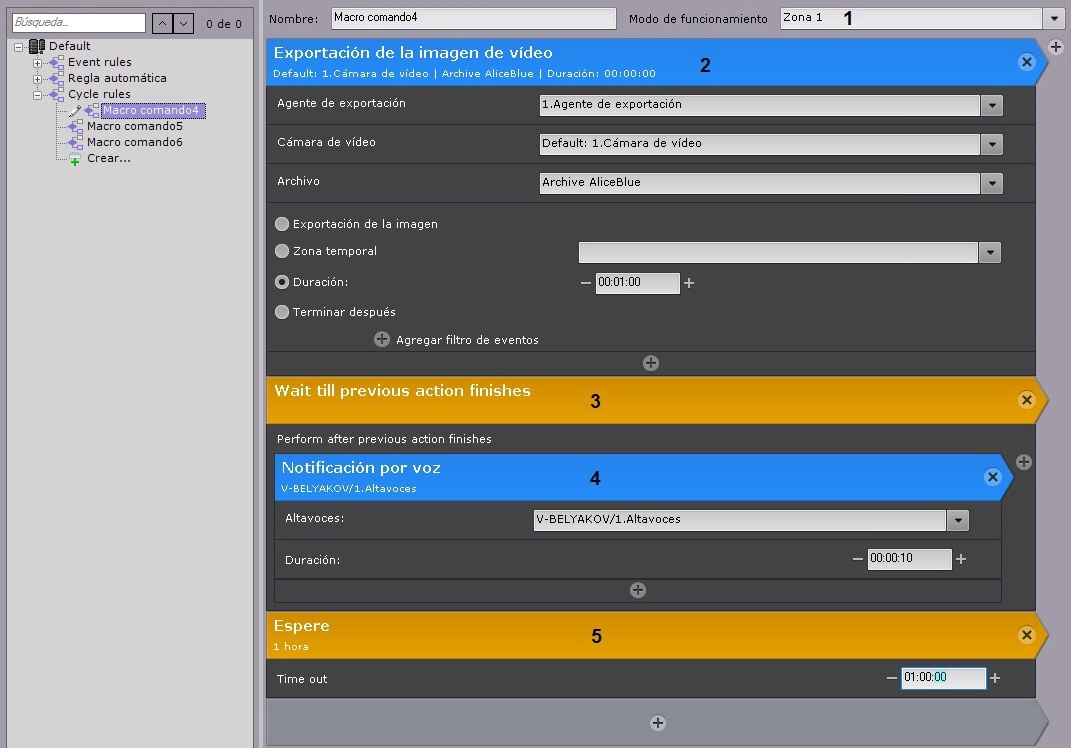Select Macro comando5 in the tree

134,126
